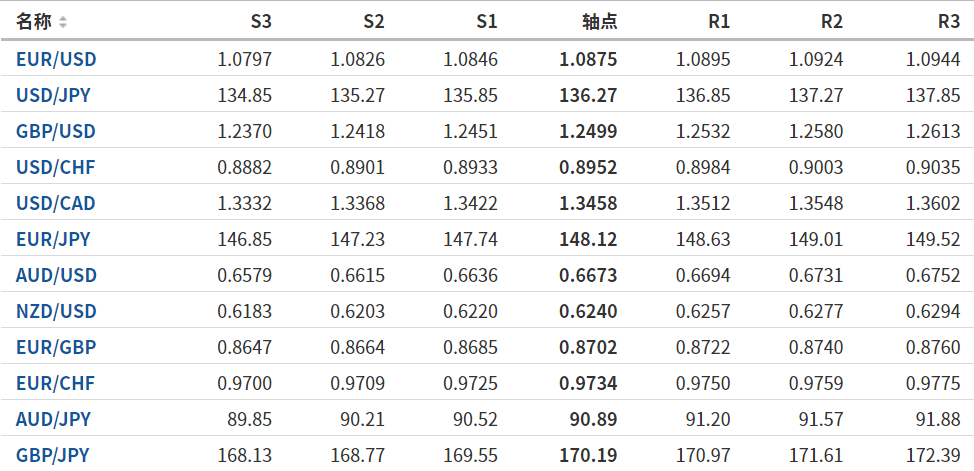Click the USD/JPY R1 value 136.85
Image resolution: width=974 pixels, height=471 pixels.
703,95
